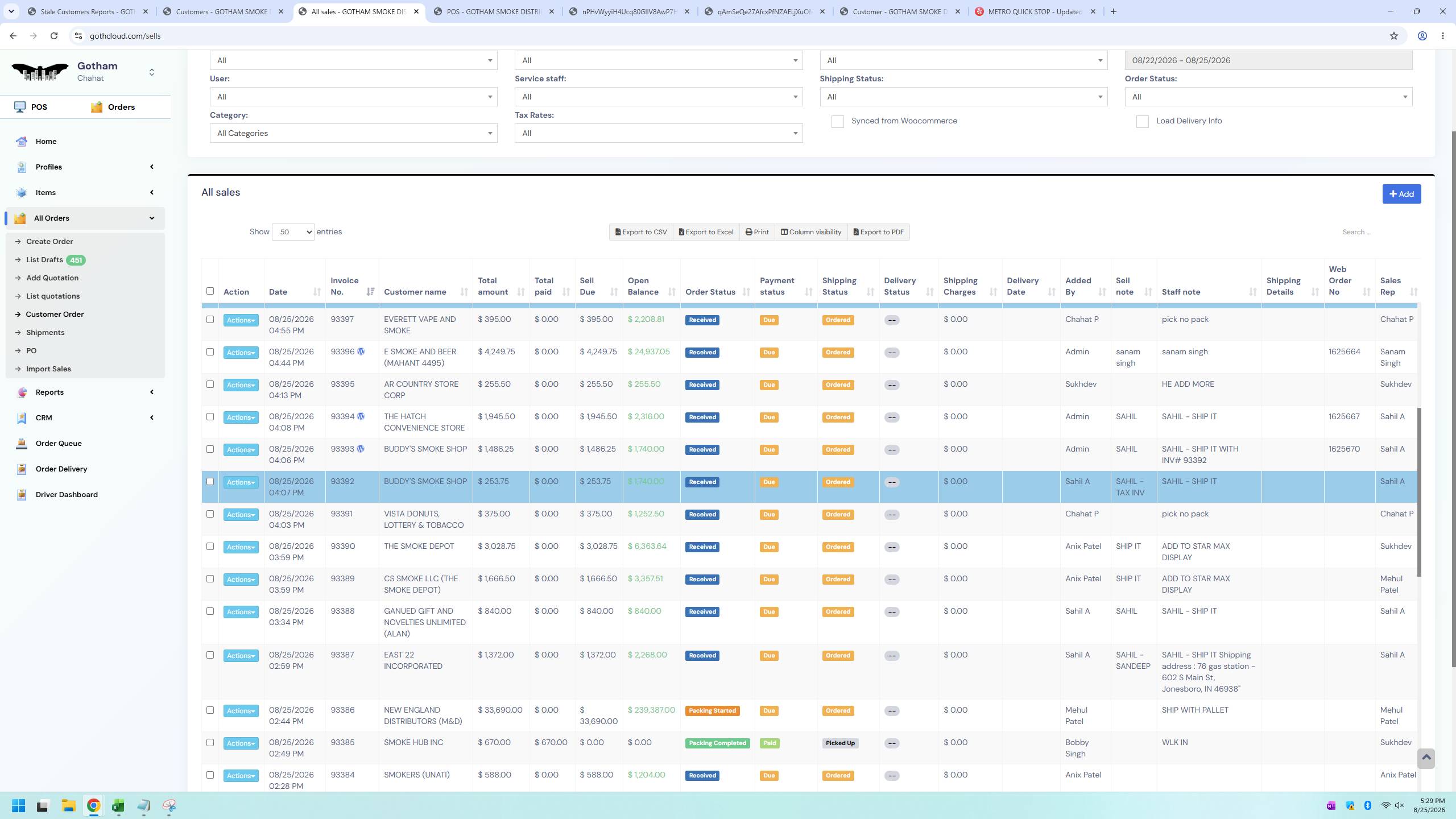This screenshot has width=1456, height=819.
Task: Bookmark this page with the star icon
Action: (x=1393, y=36)
